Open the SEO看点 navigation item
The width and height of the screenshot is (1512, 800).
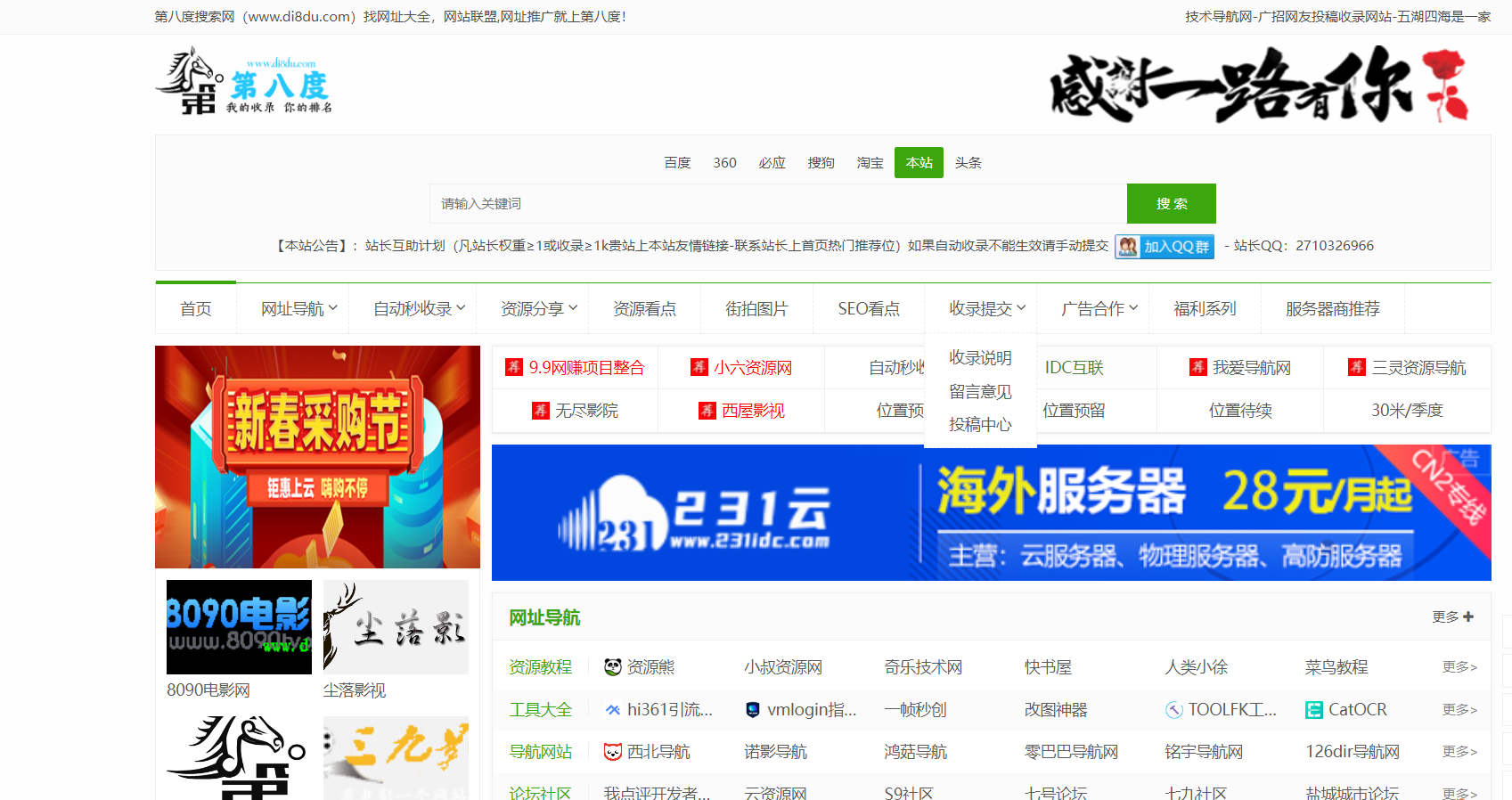point(869,308)
